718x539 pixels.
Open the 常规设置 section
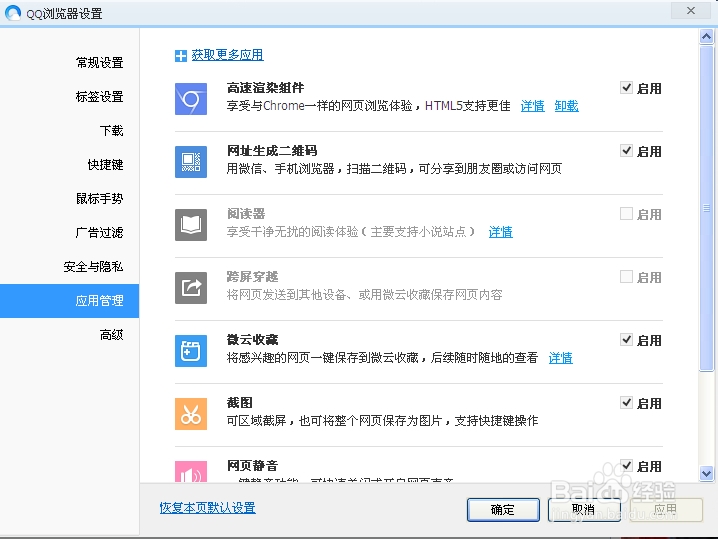(70, 62)
